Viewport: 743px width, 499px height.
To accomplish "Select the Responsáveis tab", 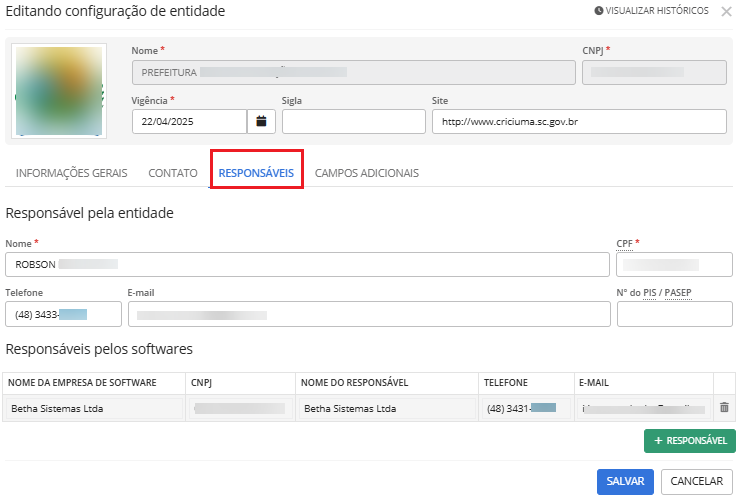I will pyautogui.click(x=256, y=173).
